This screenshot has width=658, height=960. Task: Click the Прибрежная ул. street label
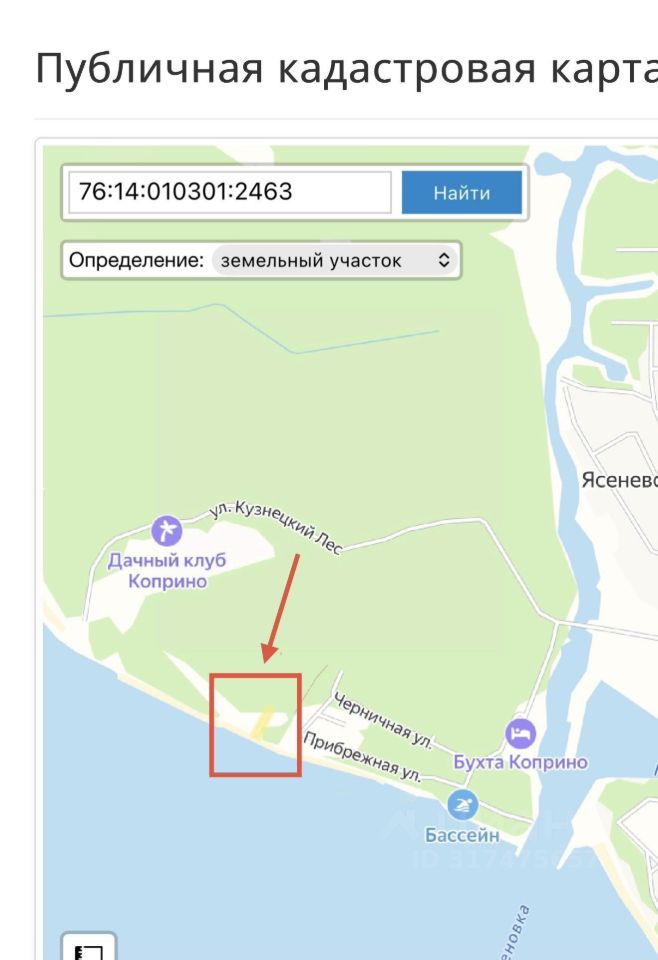point(364,757)
